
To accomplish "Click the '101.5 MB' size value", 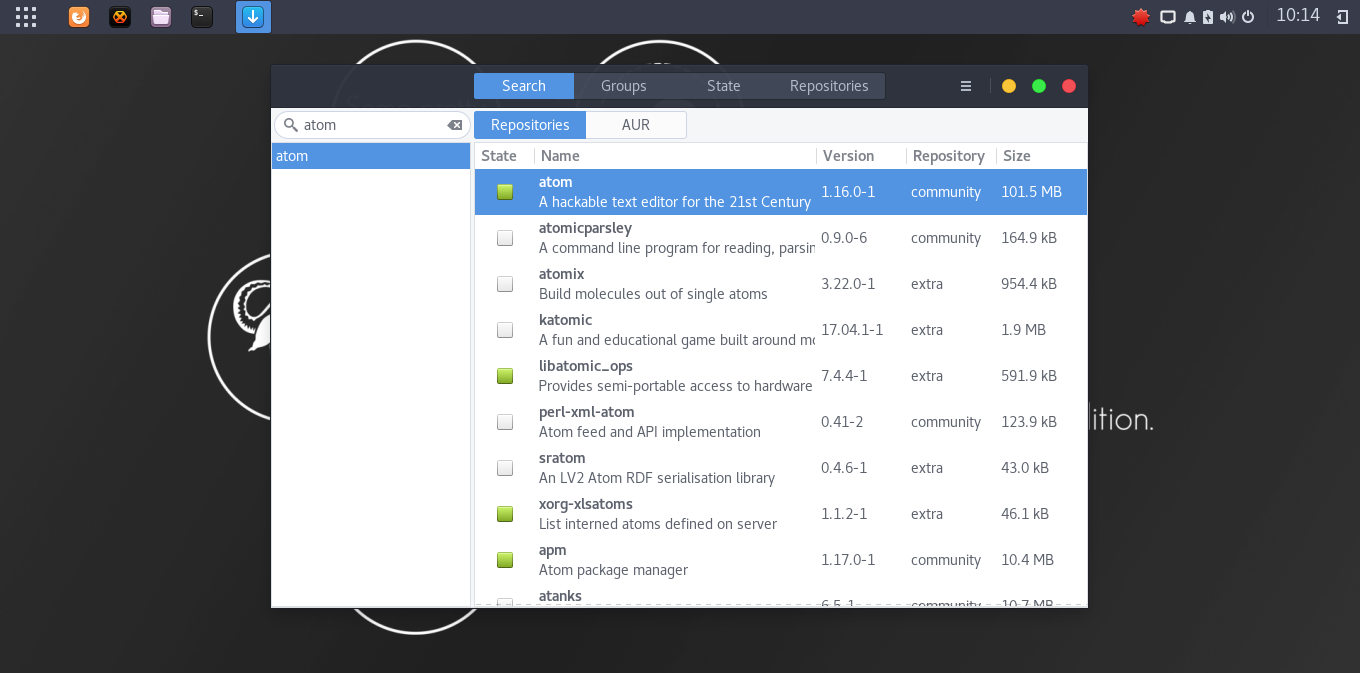I will pos(1031,192).
